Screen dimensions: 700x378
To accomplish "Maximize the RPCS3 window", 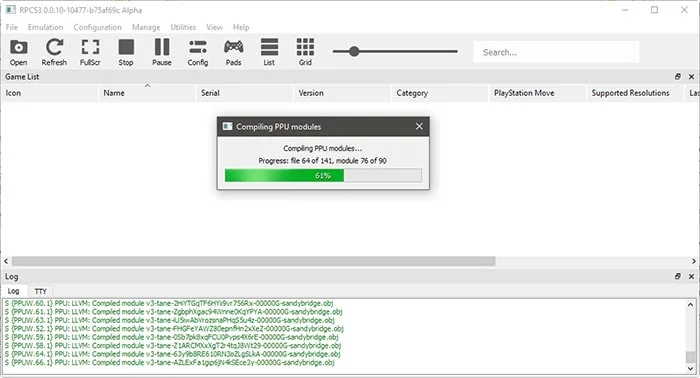I will (x=654, y=10).
